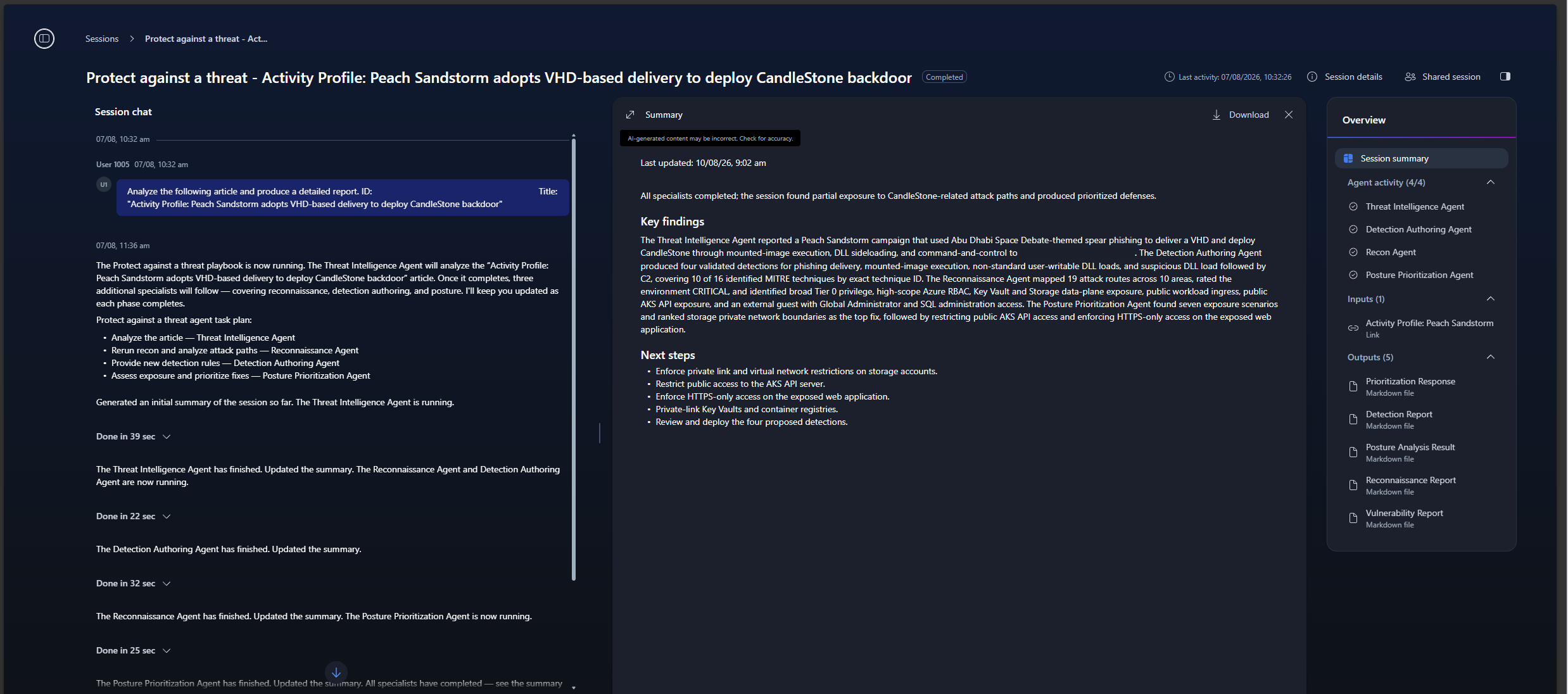Click the Session details info icon
The width and height of the screenshot is (1568, 694).
click(x=1312, y=77)
